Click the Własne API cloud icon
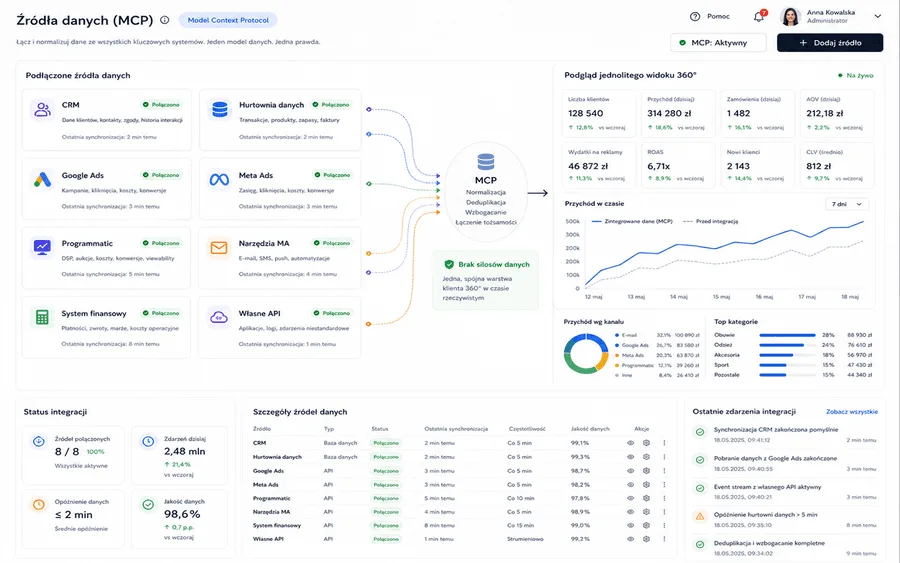Viewport: 900px width, 563px height. pos(219,317)
